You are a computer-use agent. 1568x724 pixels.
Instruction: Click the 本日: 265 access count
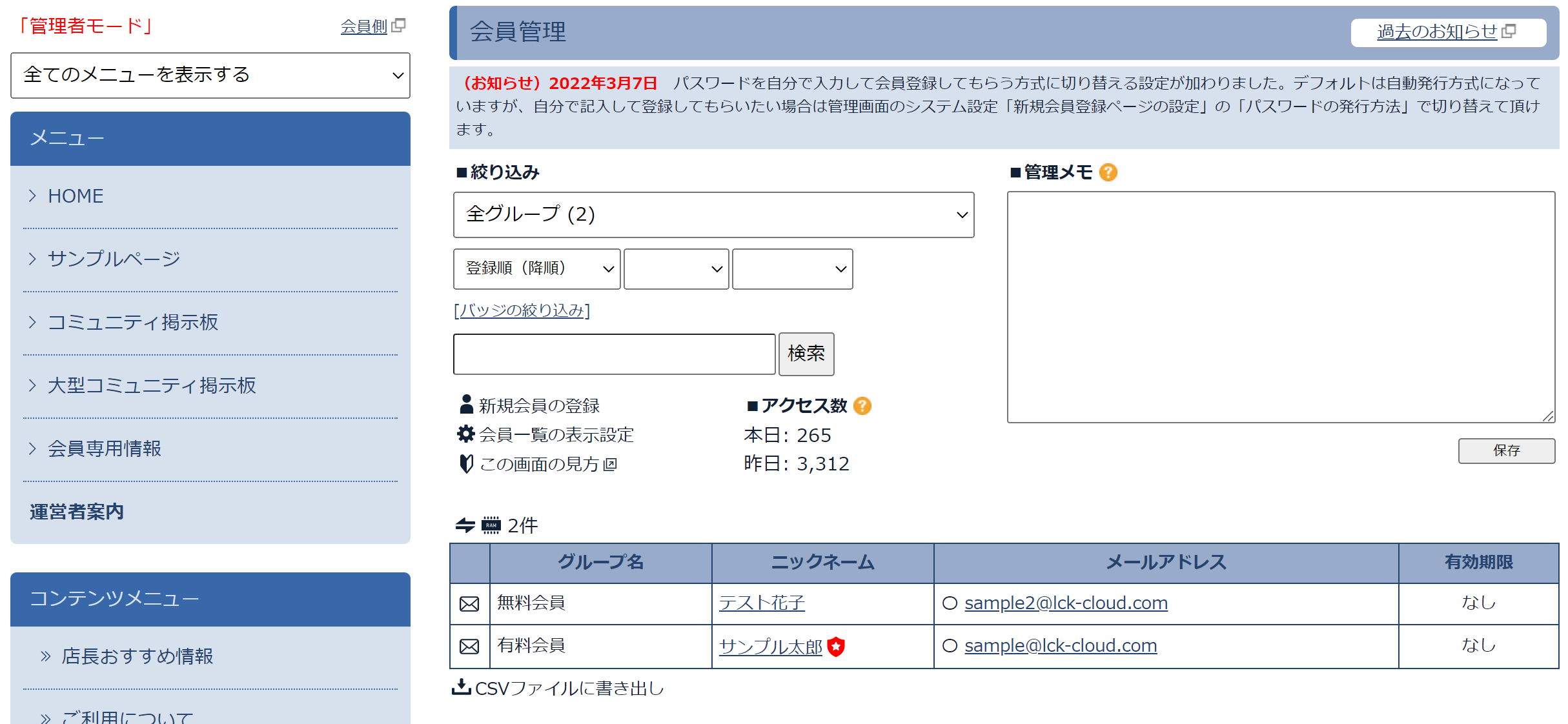(x=788, y=436)
